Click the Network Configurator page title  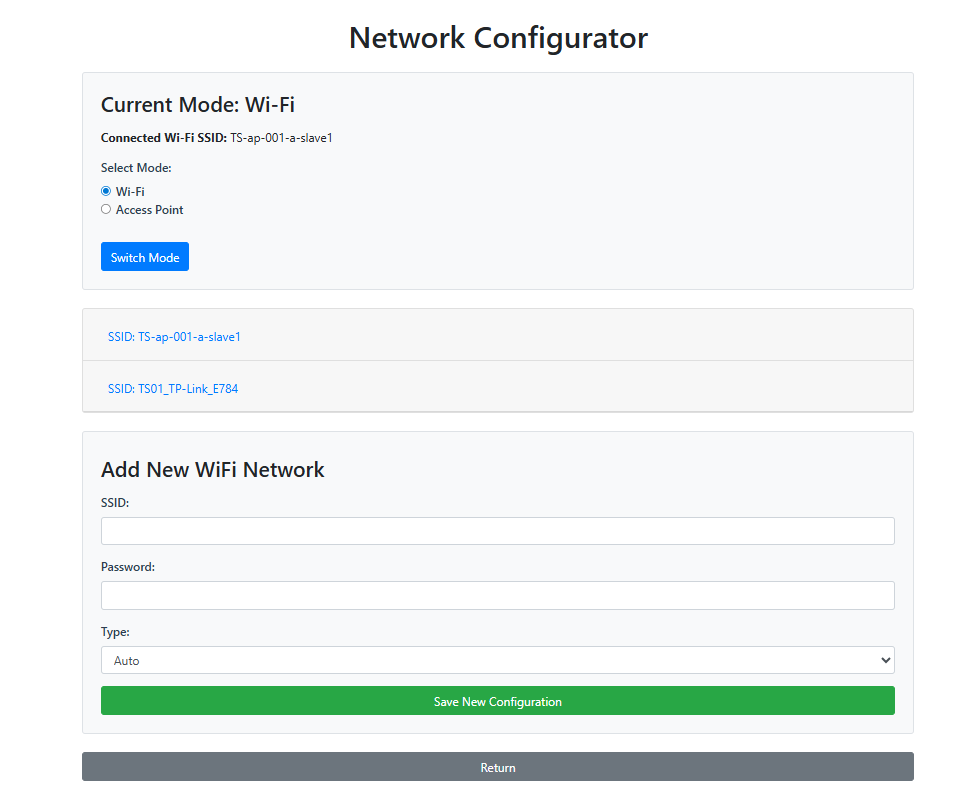(x=497, y=37)
